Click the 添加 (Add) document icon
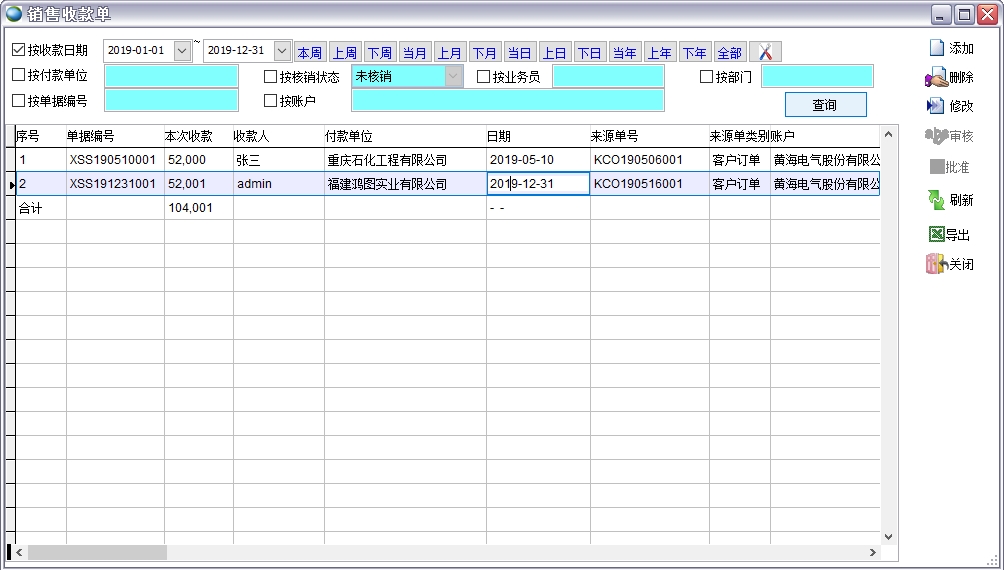The height and width of the screenshot is (570, 1004). click(936, 48)
